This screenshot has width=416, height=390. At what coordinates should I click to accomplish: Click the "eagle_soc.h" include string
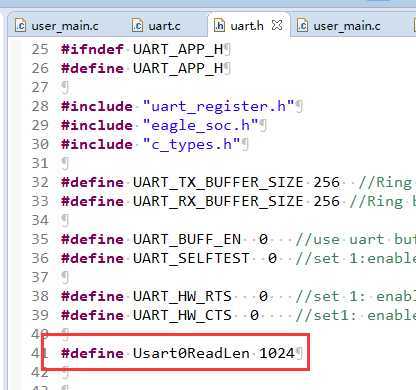[201, 126]
